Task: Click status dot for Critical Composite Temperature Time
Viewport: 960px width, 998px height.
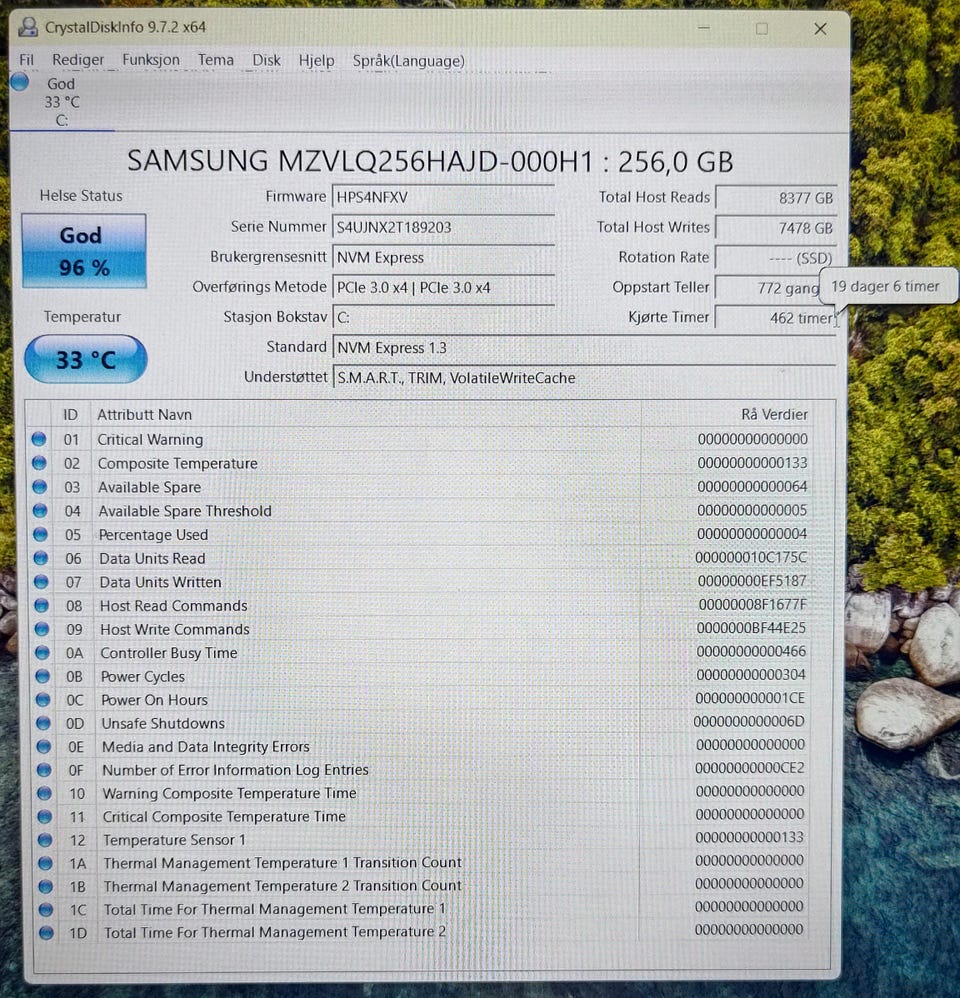Action: (x=45, y=816)
